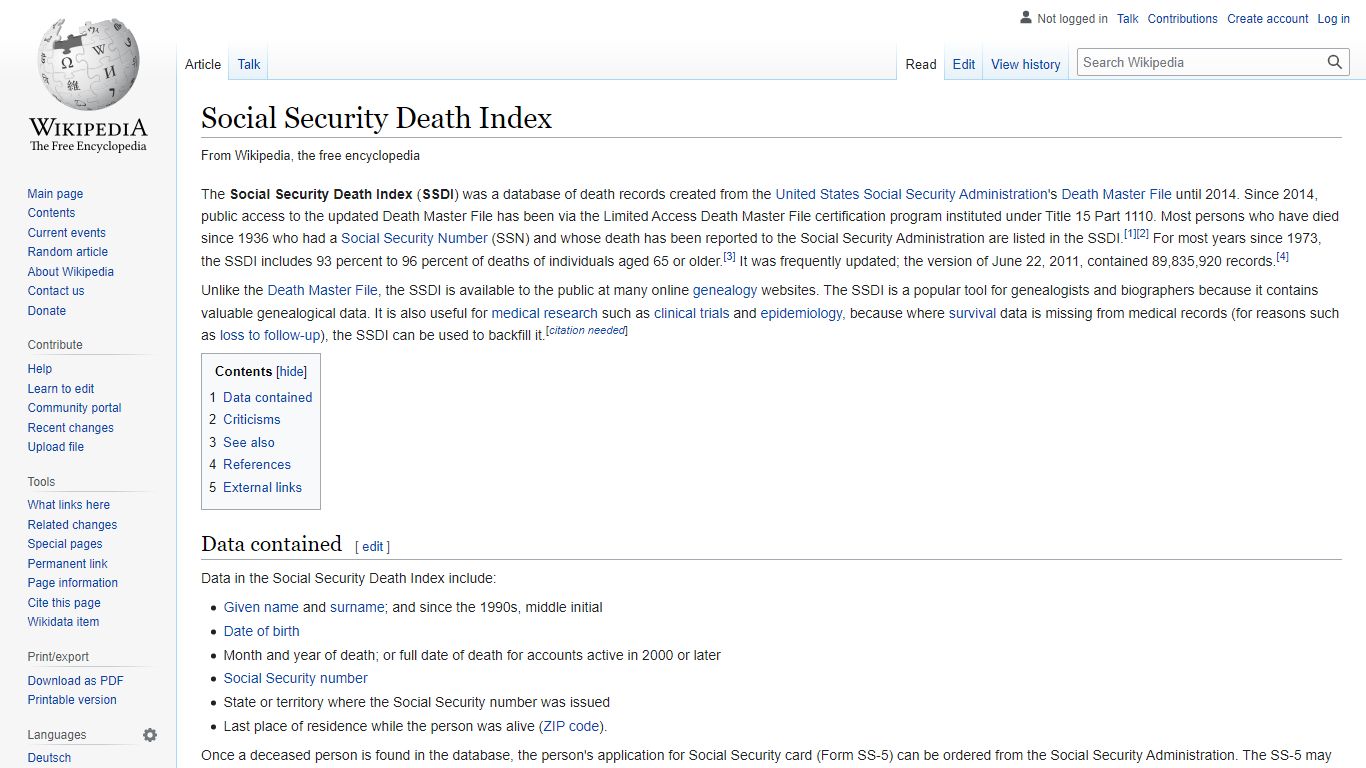Switch Wikipedia language to Deutsch
This screenshot has height=768, width=1366.
[x=49, y=757]
